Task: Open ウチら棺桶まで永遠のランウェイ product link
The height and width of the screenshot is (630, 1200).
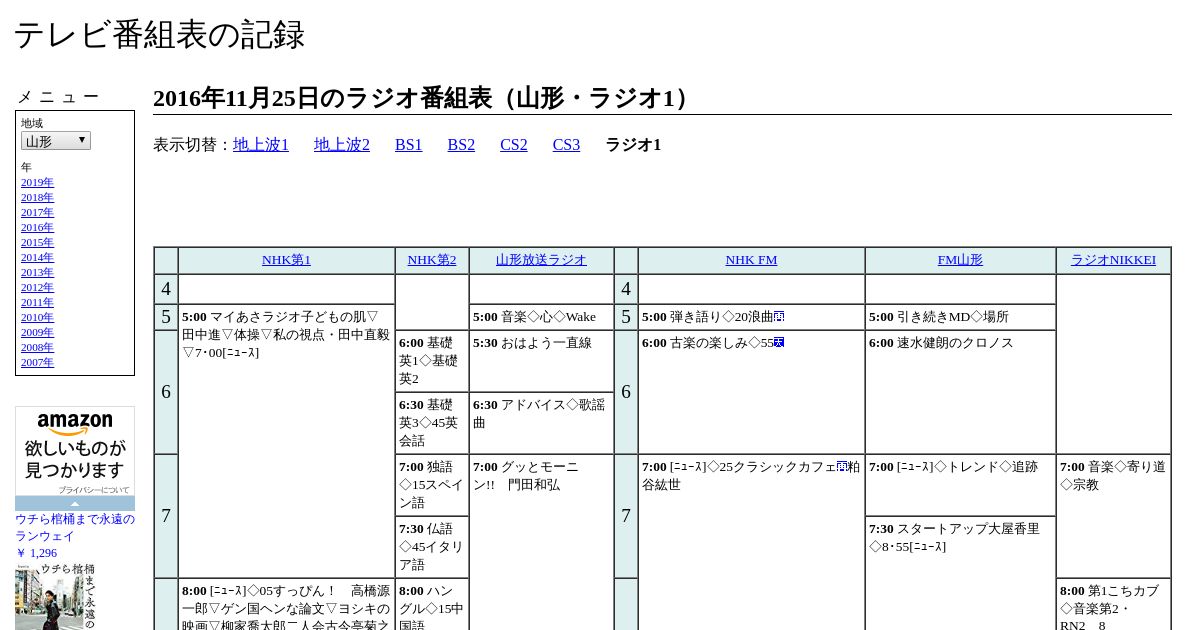Action: coord(75,527)
